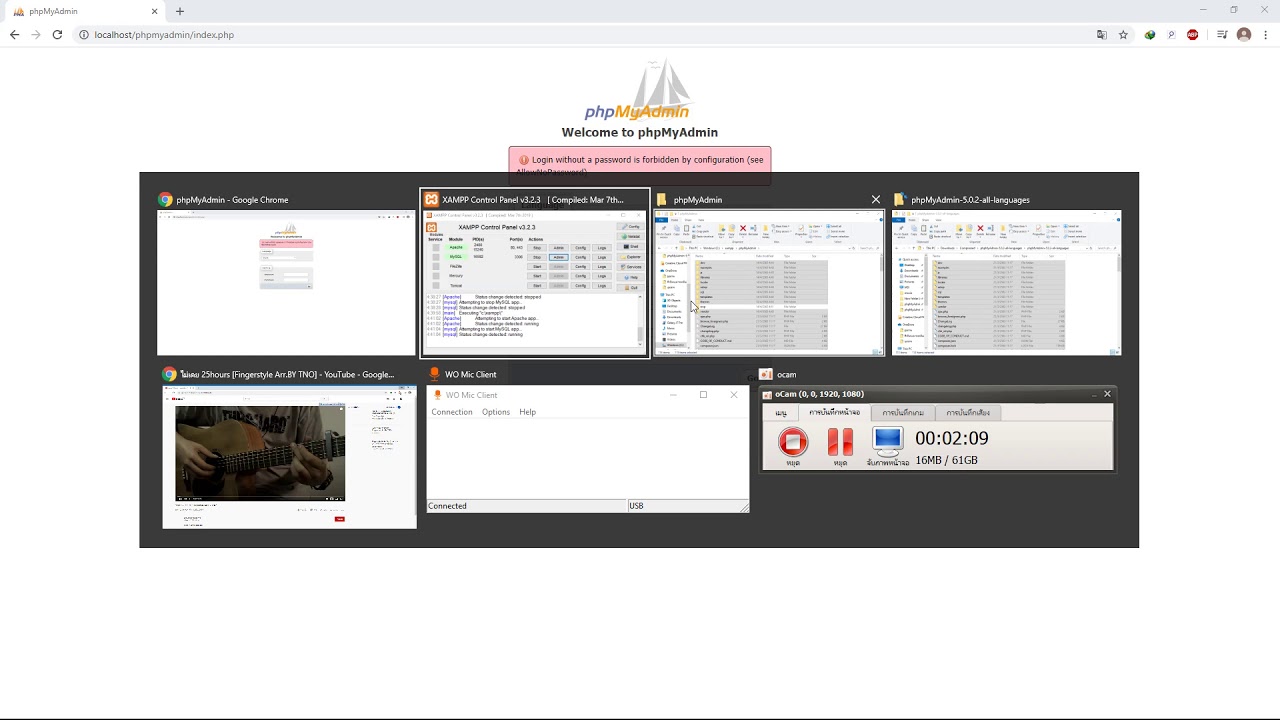Open the Connection menu in WO Mic Client
This screenshot has width=1280, height=720.
(452, 412)
